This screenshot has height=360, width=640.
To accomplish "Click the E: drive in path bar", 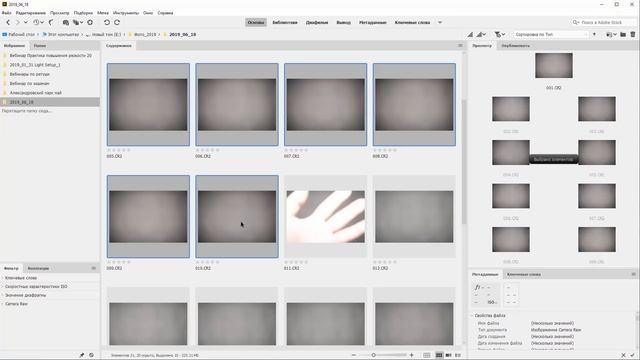I will [107, 35].
